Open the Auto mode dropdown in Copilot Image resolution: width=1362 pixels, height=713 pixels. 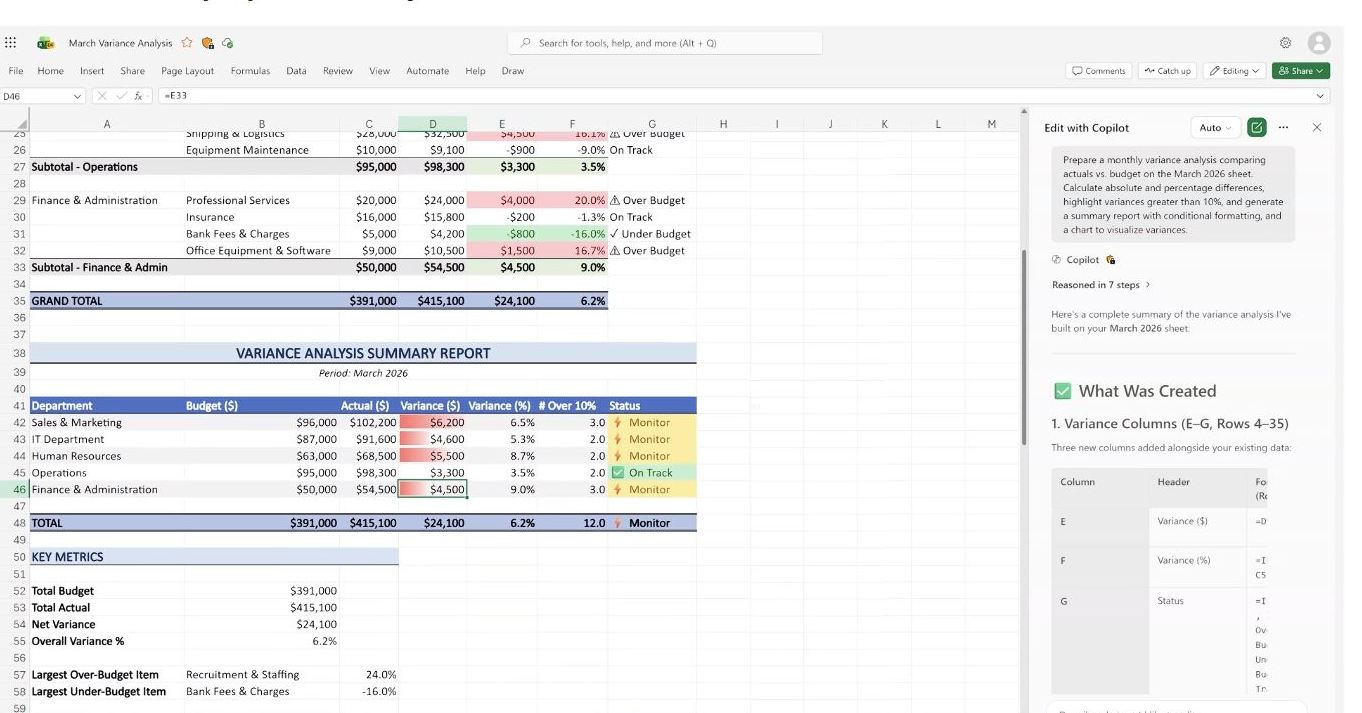pos(1216,128)
